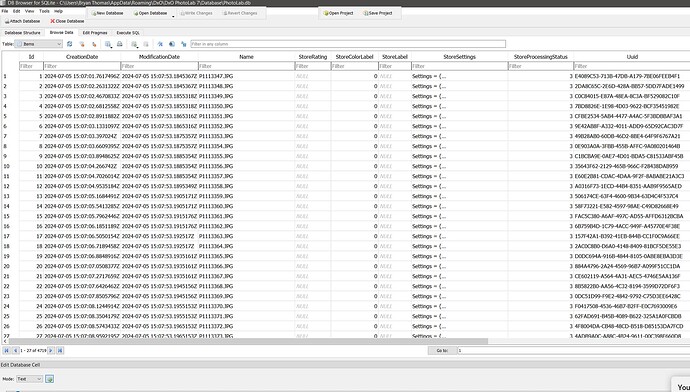Screen dimensions: 690x392
Task: Click the Attach Database button
Action: pyautogui.click(x=22, y=21)
